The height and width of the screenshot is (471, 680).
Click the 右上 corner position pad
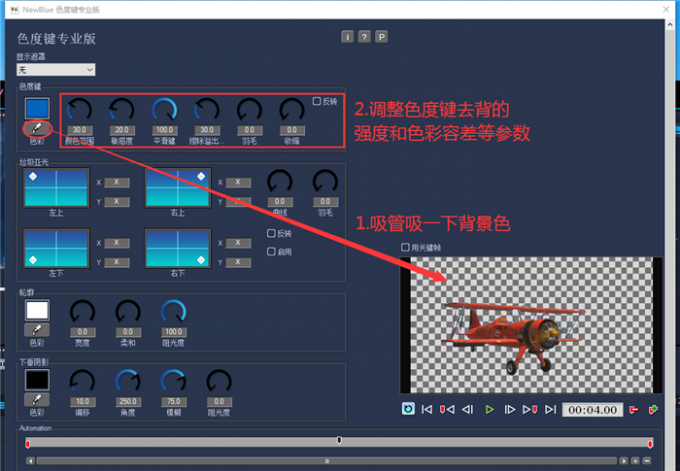[x=178, y=188]
